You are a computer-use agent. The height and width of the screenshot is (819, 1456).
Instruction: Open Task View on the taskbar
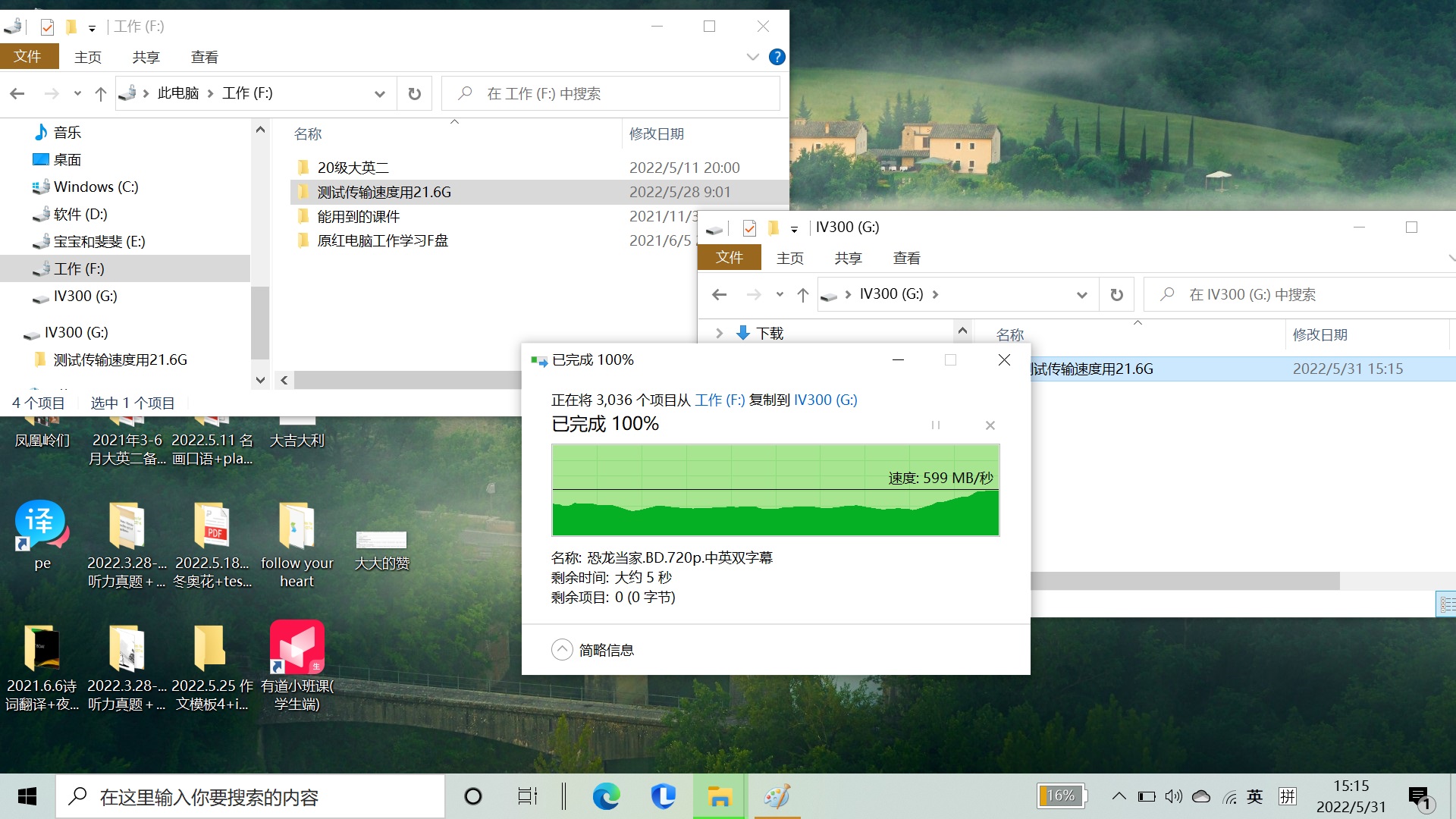point(527,796)
